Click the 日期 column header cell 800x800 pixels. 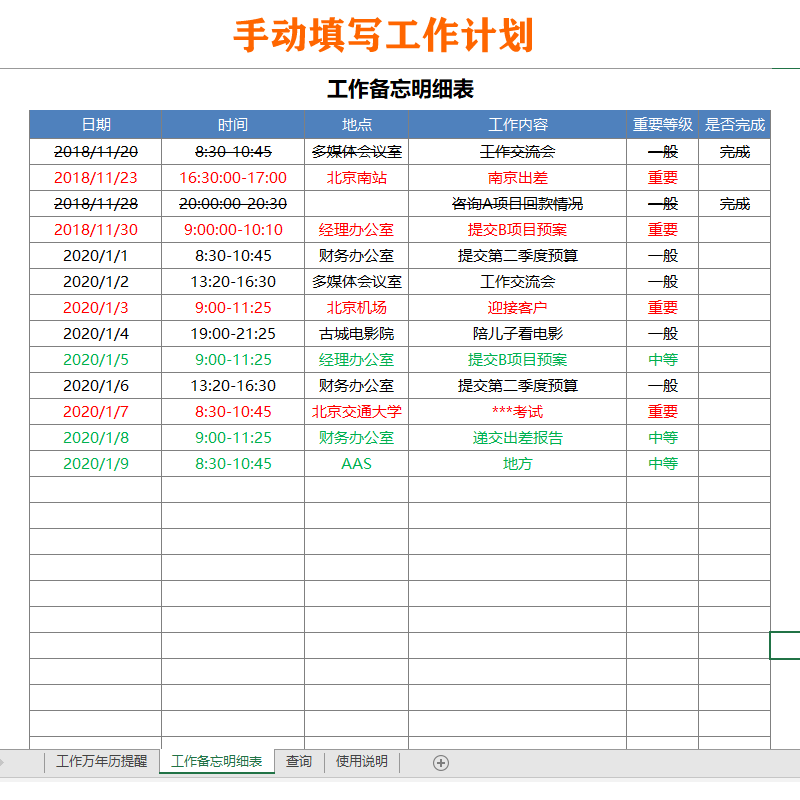click(x=97, y=124)
